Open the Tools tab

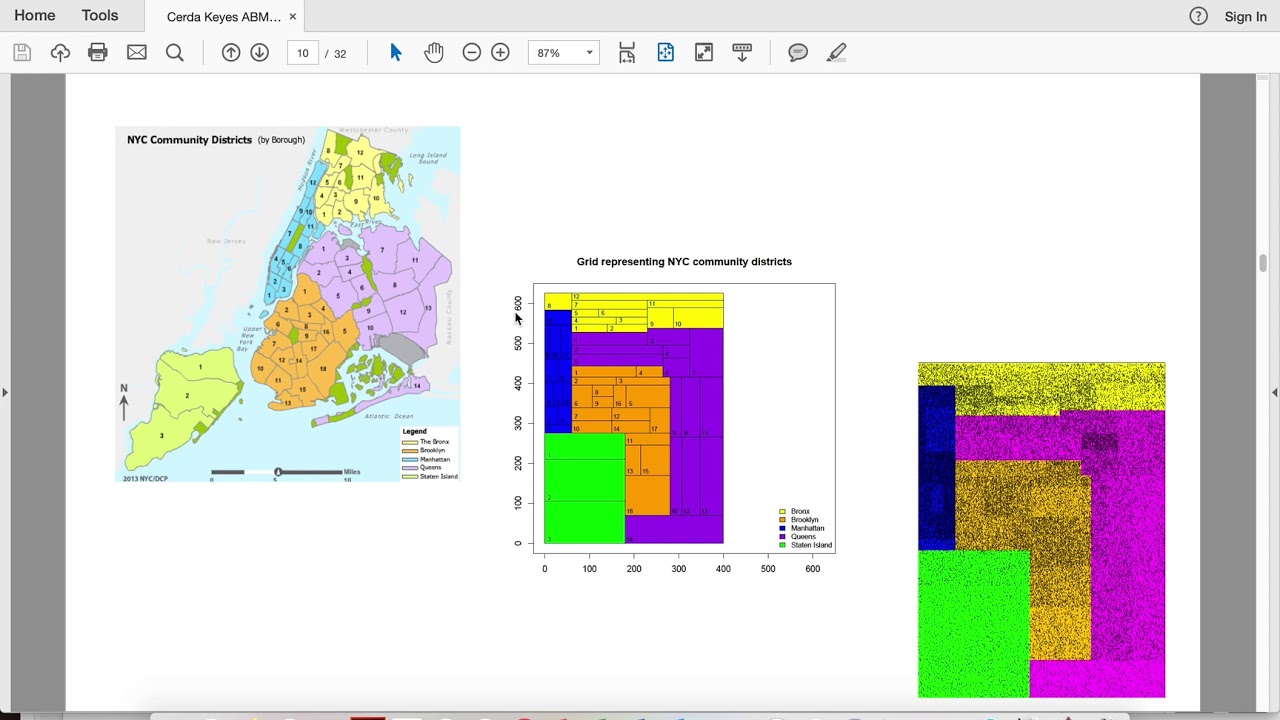click(x=100, y=16)
